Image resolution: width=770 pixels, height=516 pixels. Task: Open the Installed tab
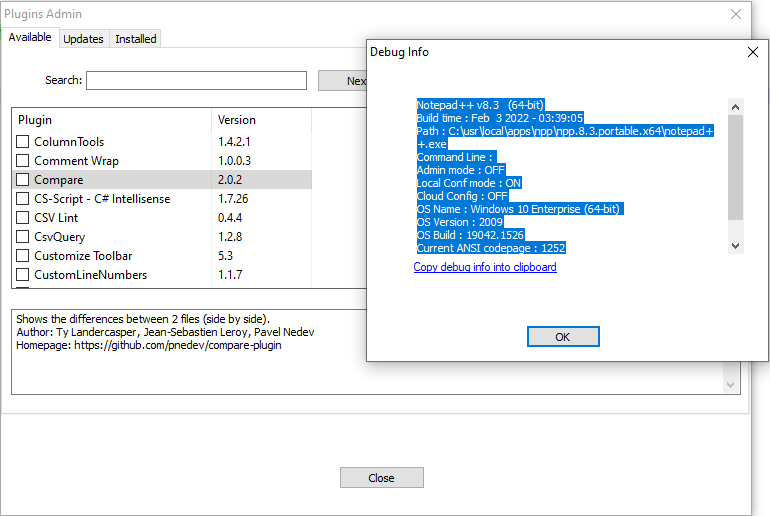click(136, 39)
